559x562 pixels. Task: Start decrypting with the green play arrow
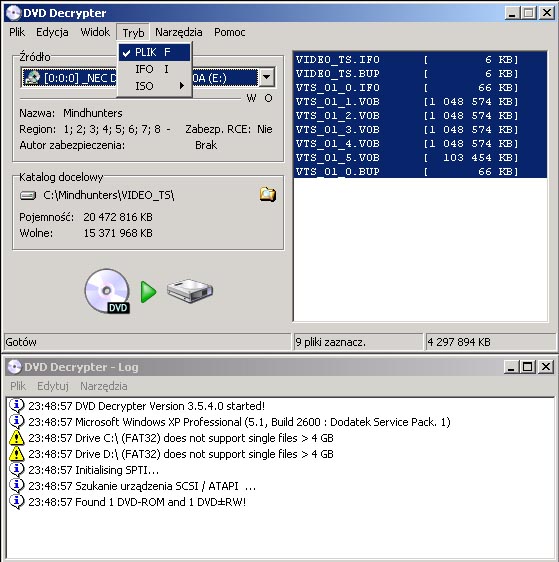148,292
